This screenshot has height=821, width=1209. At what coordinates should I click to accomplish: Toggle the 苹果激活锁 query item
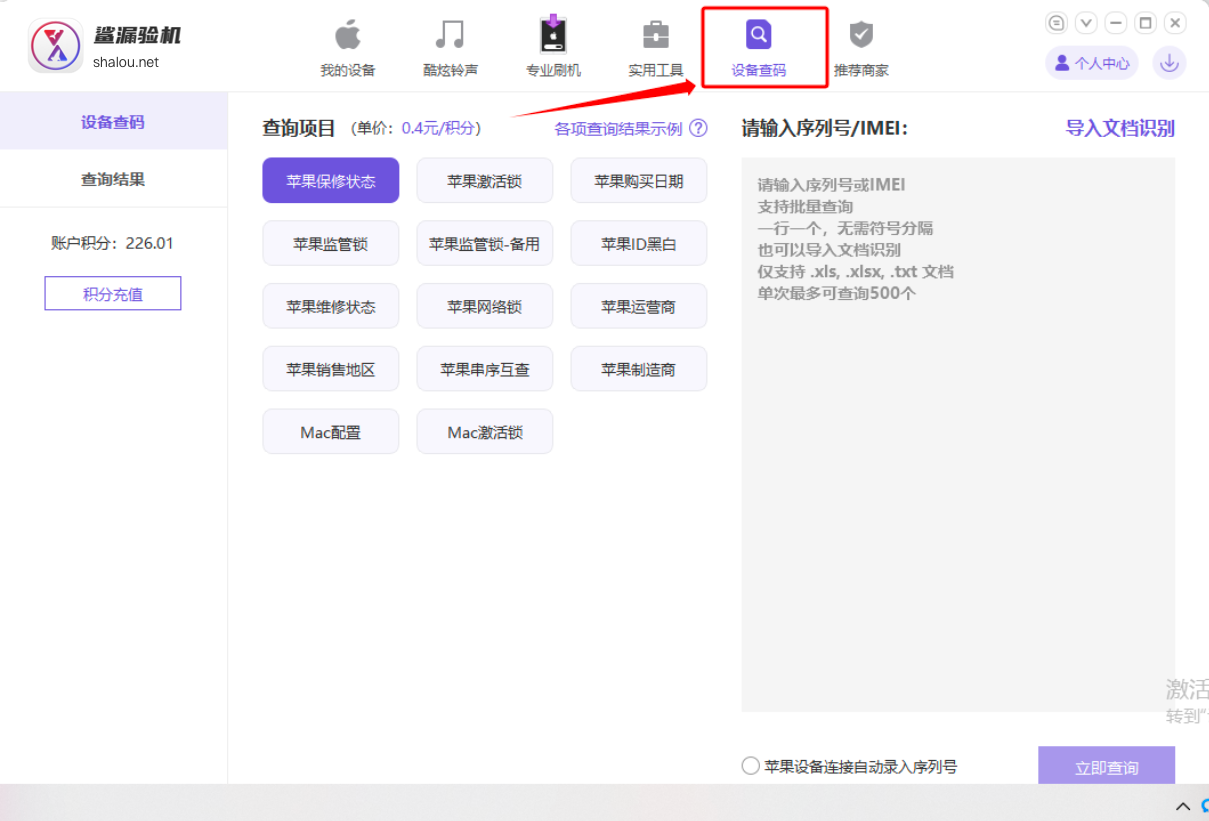click(484, 180)
